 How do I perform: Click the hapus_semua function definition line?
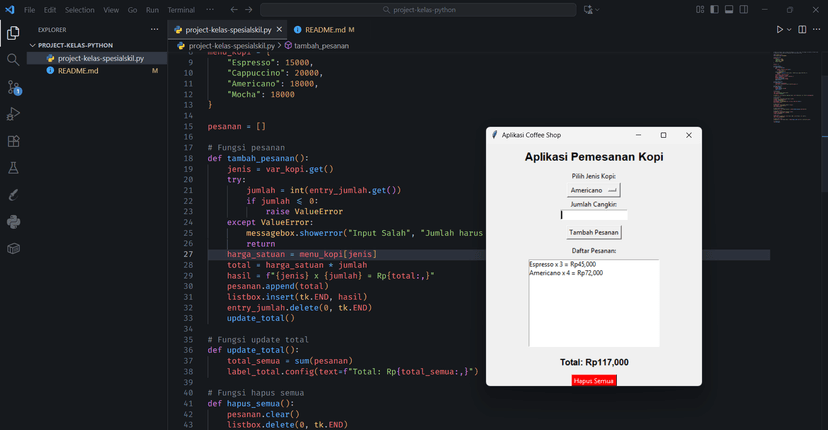click(x=251, y=404)
